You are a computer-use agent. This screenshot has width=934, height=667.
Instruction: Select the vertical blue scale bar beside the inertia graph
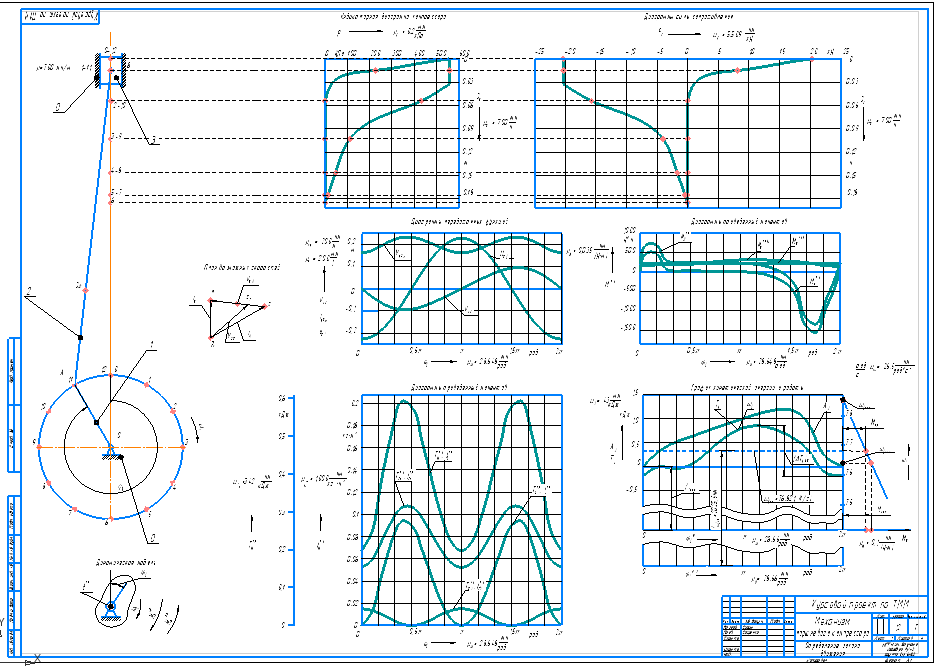[291, 510]
